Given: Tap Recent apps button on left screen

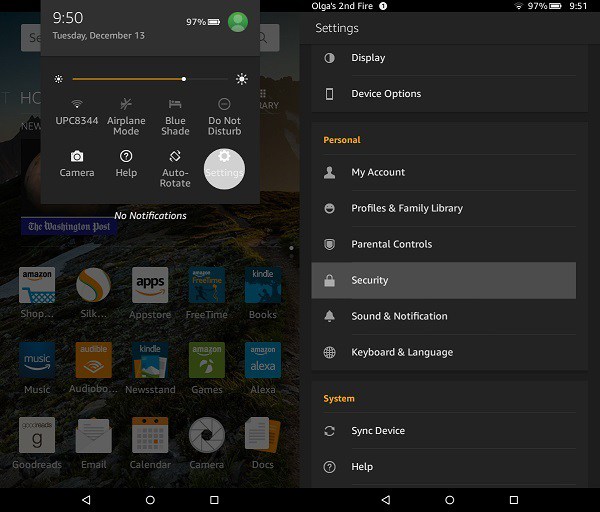Looking at the screenshot, I should tap(214, 500).
